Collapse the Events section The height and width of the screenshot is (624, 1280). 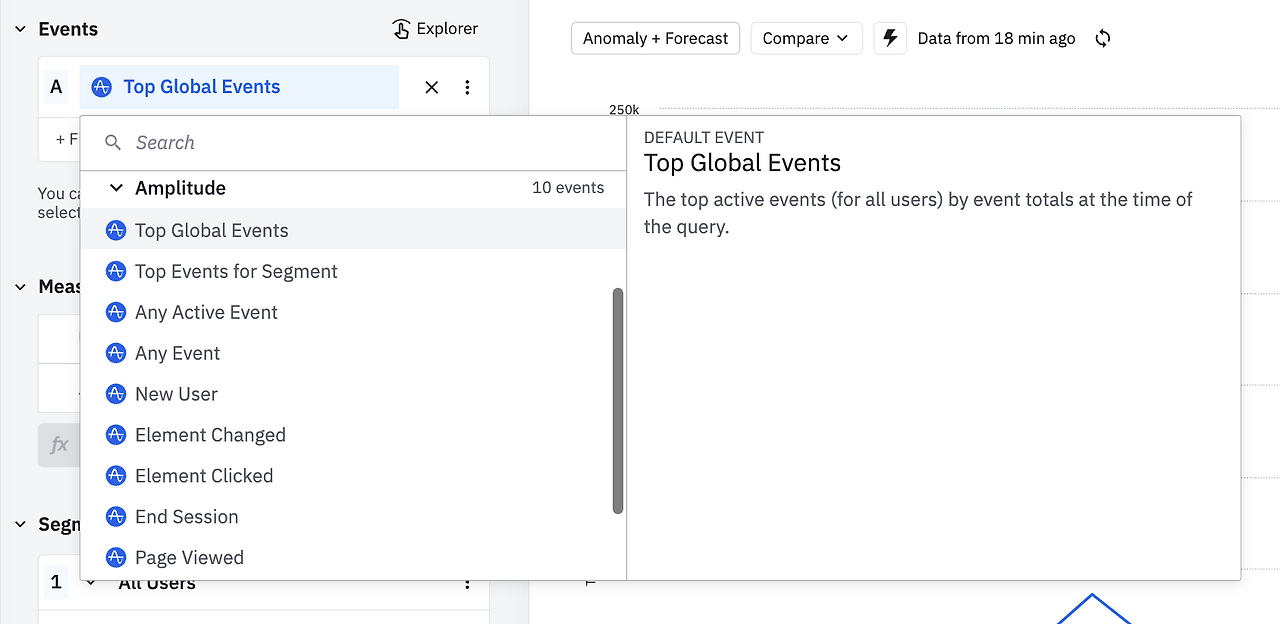(x=20, y=29)
